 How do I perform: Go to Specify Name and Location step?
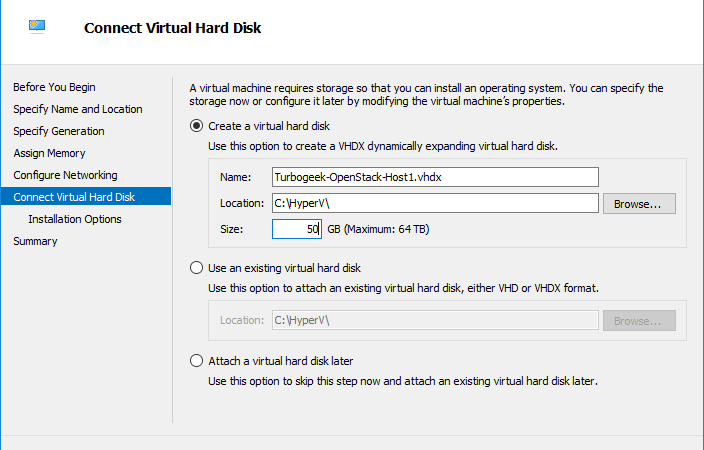(x=78, y=109)
